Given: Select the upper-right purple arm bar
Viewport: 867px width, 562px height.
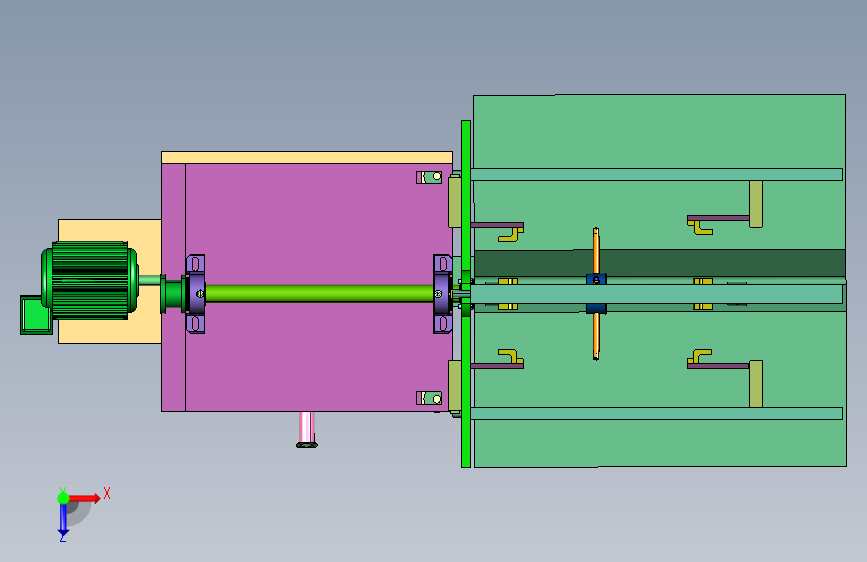Looking at the screenshot, I should [719, 218].
